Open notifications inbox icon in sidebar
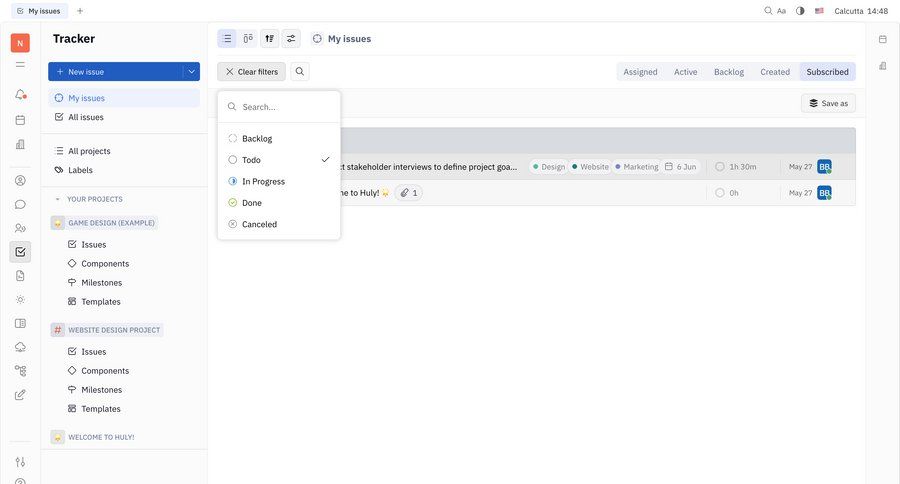The height and width of the screenshot is (484, 900). point(20,94)
